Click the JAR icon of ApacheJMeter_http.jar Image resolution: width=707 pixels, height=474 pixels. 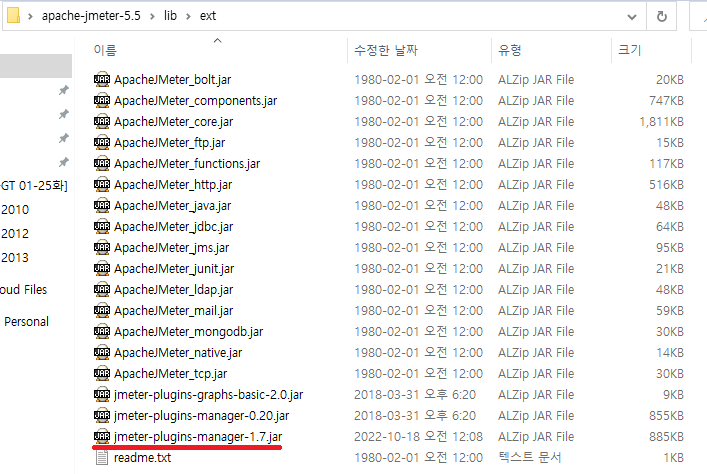click(x=102, y=184)
